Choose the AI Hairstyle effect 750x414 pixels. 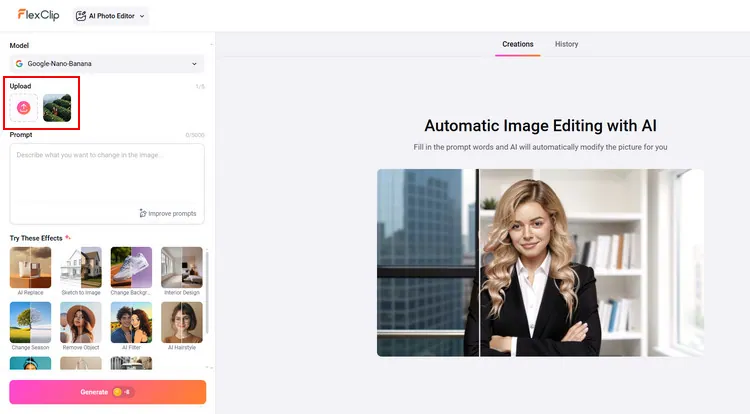[x=182, y=326]
